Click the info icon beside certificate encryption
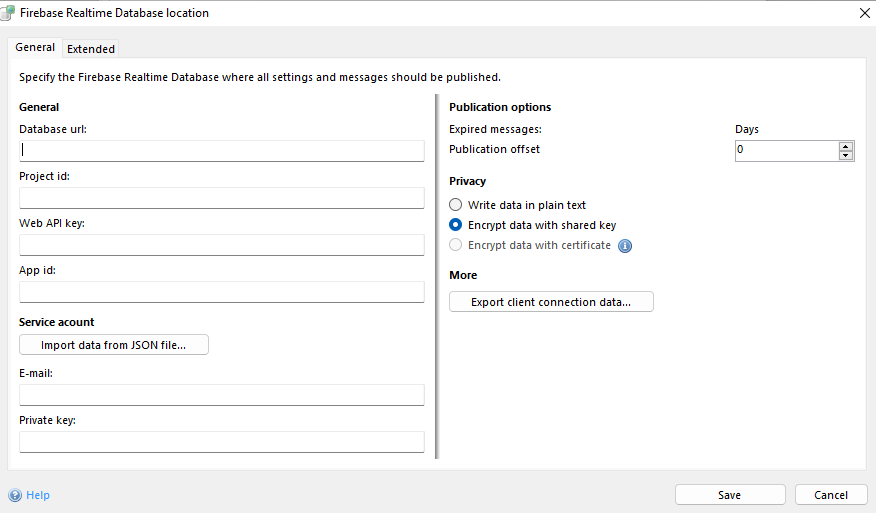This screenshot has width=876, height=513. point(625,246)
